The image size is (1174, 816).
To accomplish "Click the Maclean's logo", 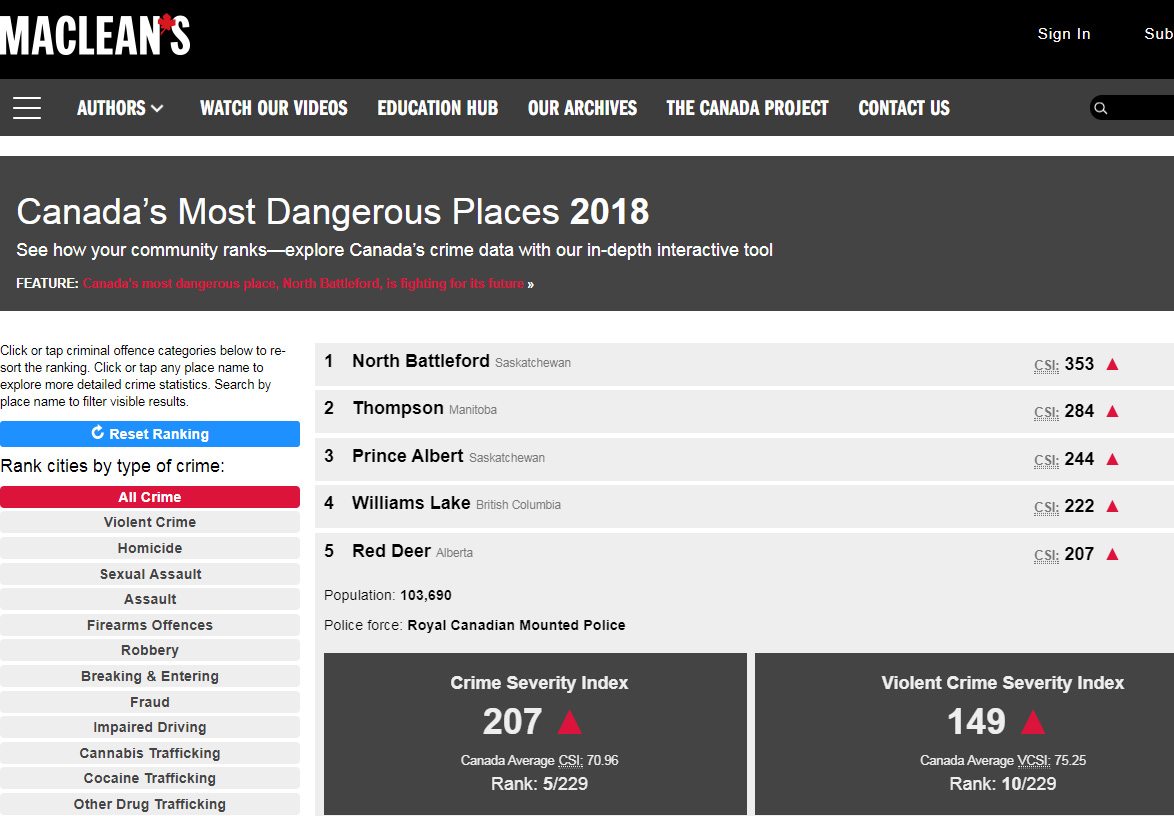I will tap(95, 35).
